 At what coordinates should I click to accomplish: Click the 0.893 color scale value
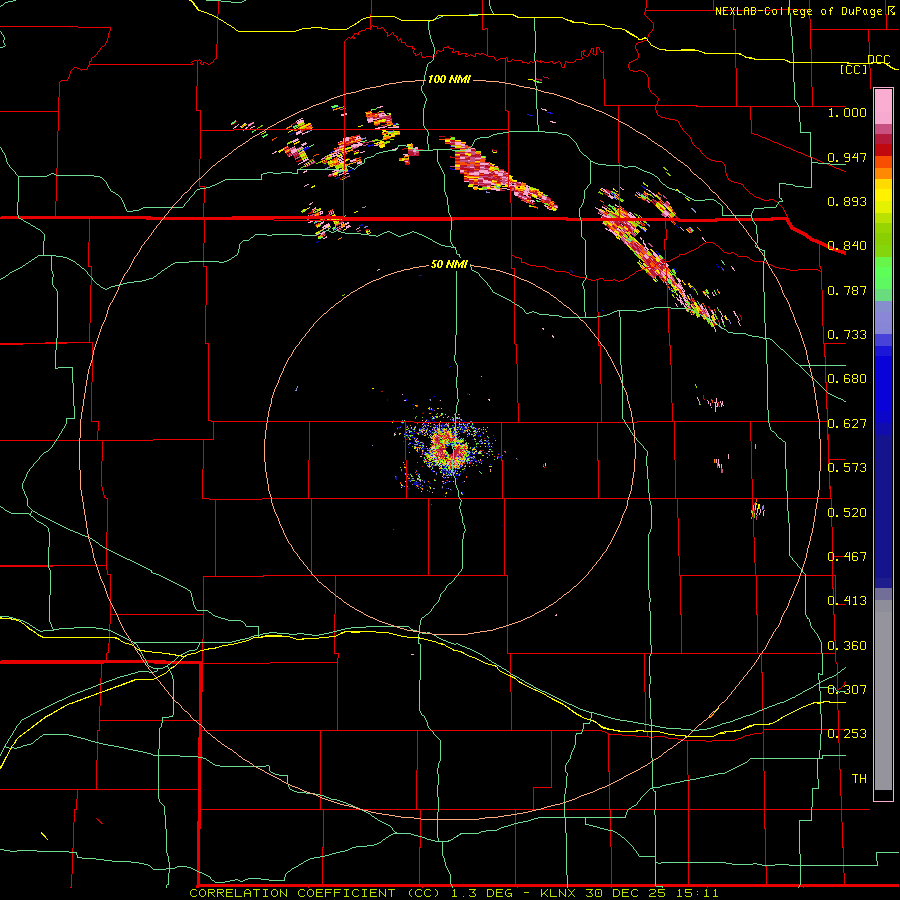tap(847, 201)
